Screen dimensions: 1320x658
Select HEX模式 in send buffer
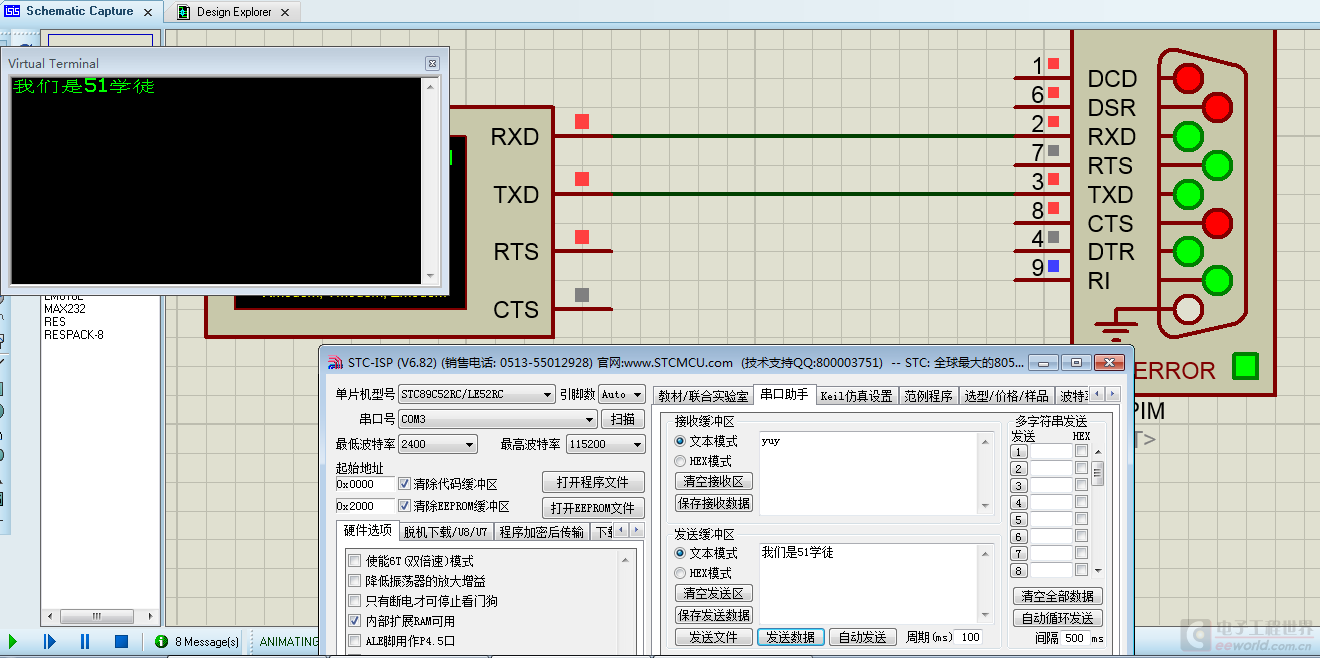[x=680, y=573]
